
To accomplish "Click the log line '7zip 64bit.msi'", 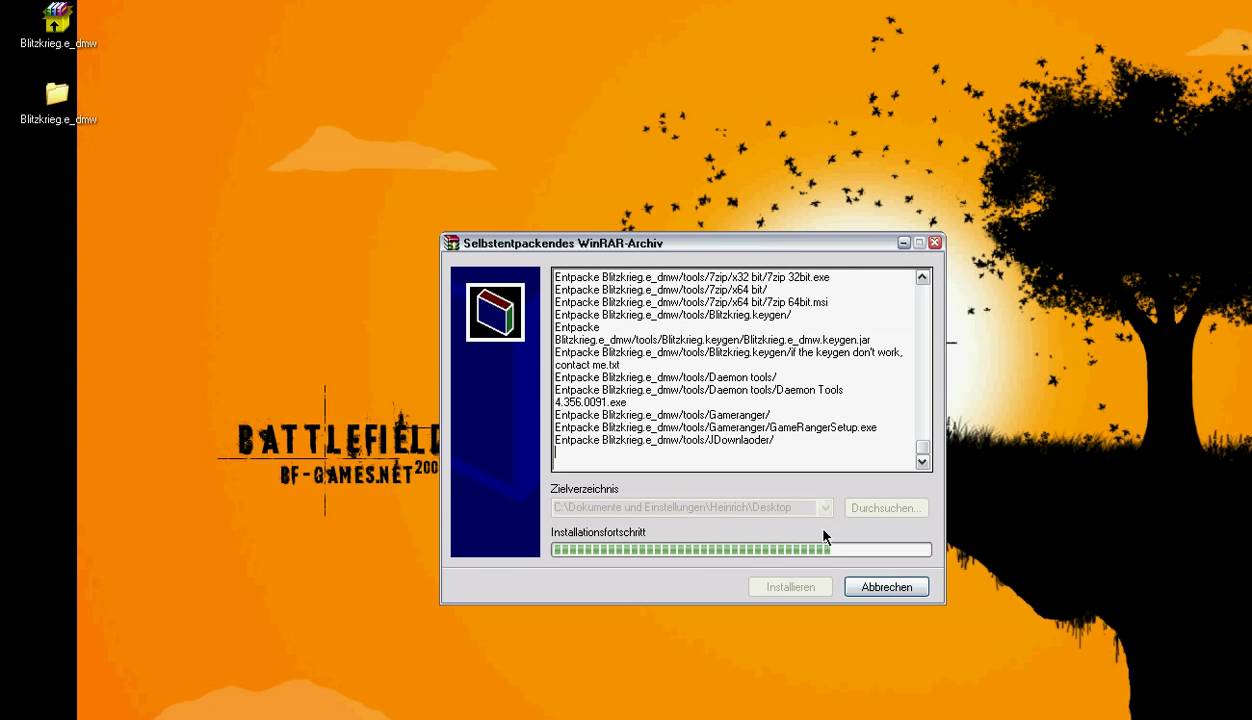I will (x=691, y=302).
